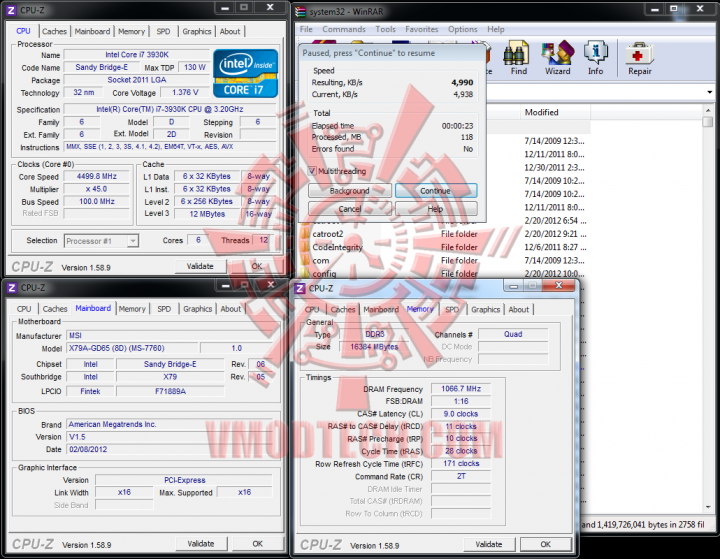
Task: Click Help button in benchmark dialog
Action: point(436,209)
